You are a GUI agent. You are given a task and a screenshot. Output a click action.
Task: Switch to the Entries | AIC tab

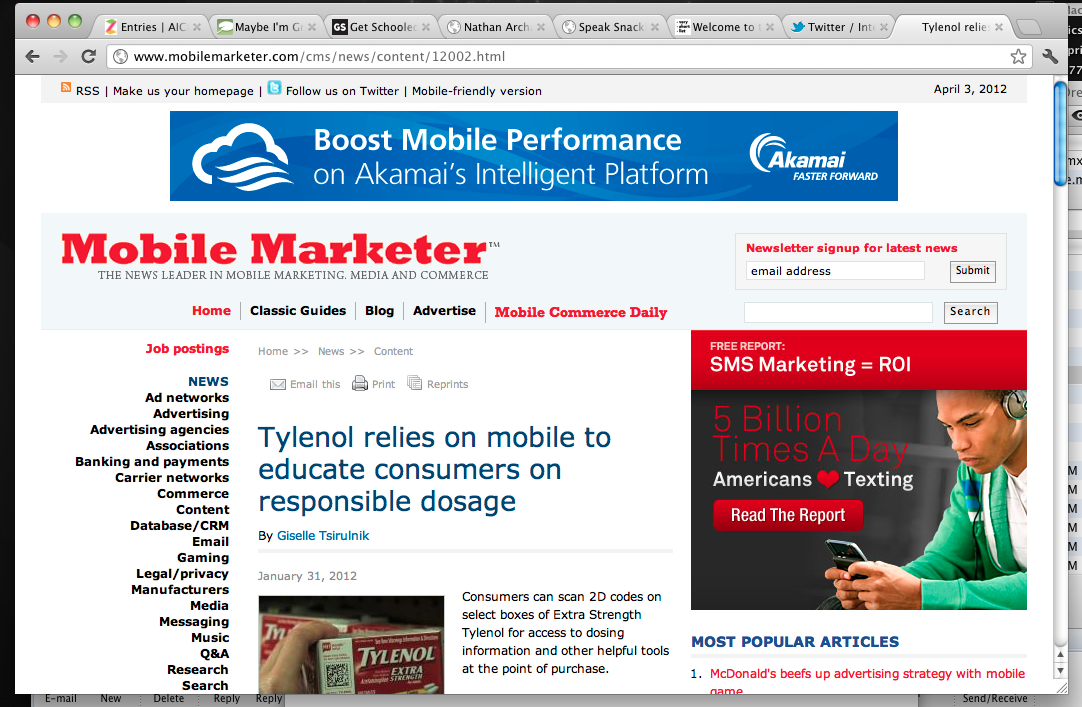tap(152, 27)
